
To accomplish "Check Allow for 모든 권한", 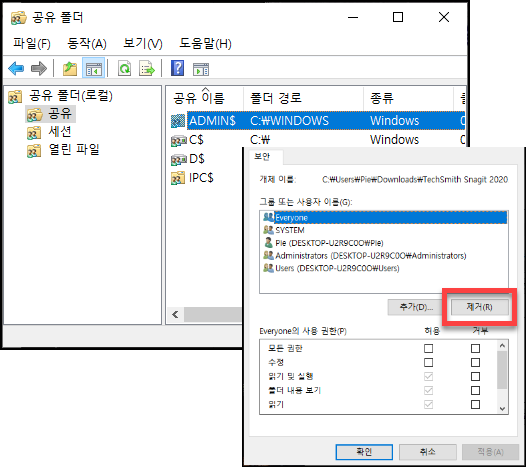I will (428, 349).
